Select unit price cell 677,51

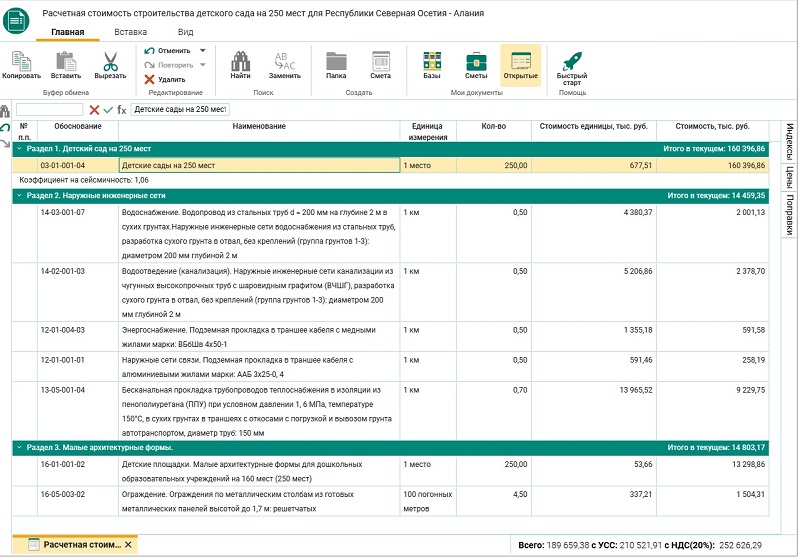click(x=594, y=165)
